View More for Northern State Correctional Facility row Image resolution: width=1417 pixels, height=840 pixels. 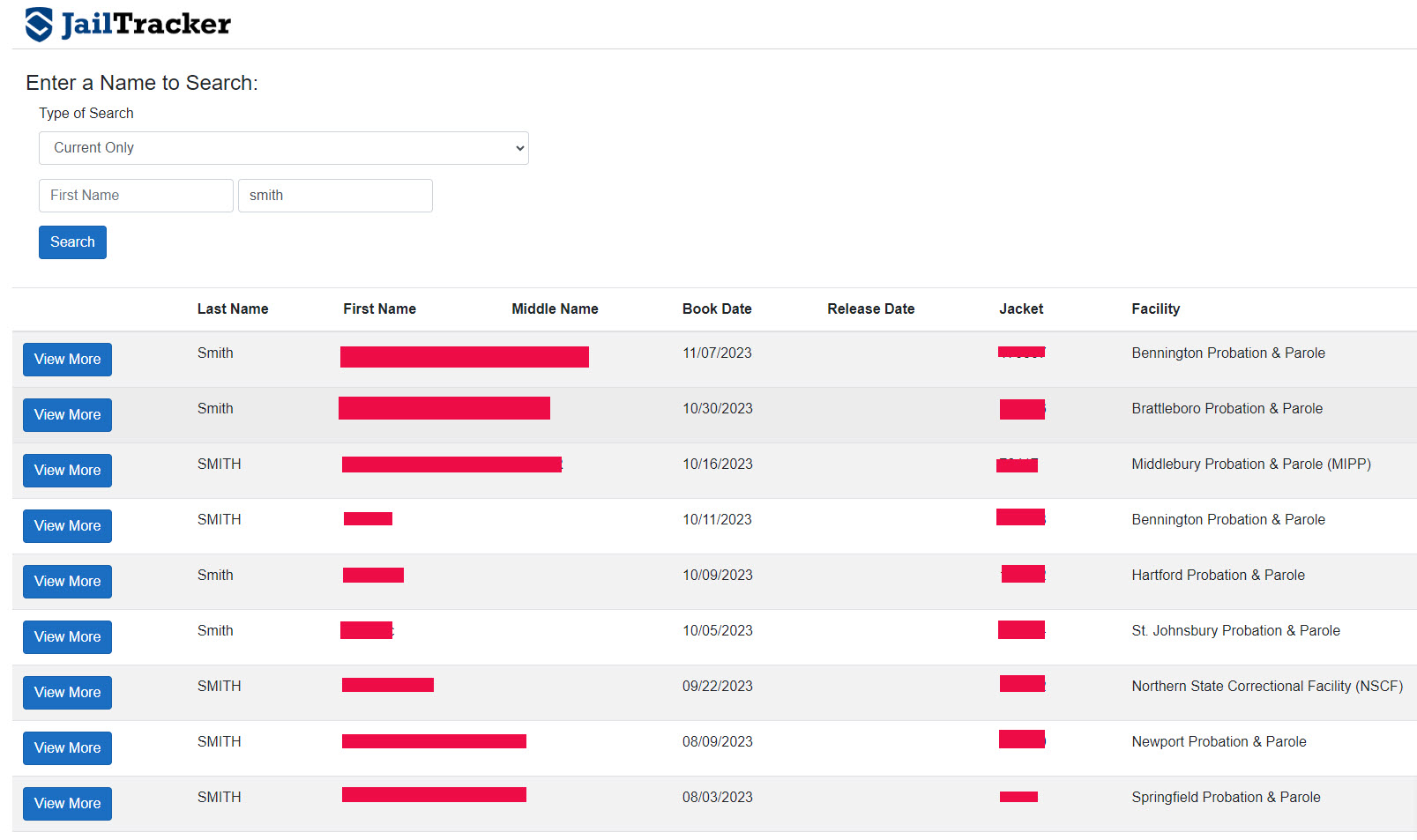tap(67, 693)
